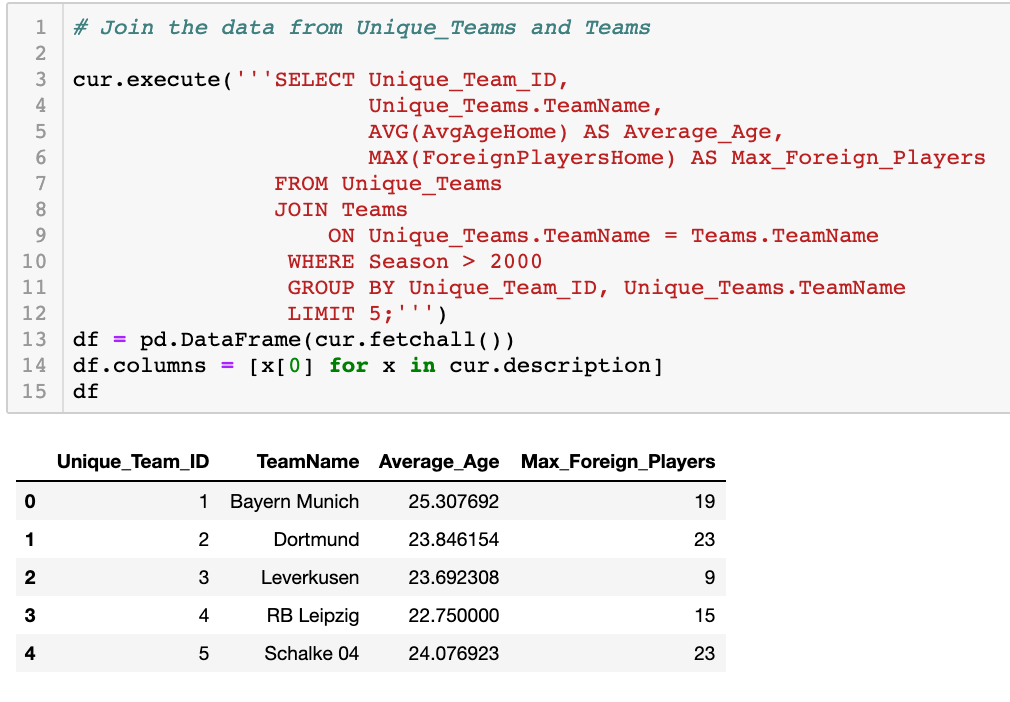Click the average age value 25.307692
The height and width of the screenshot is (702, 1010).
453,502
